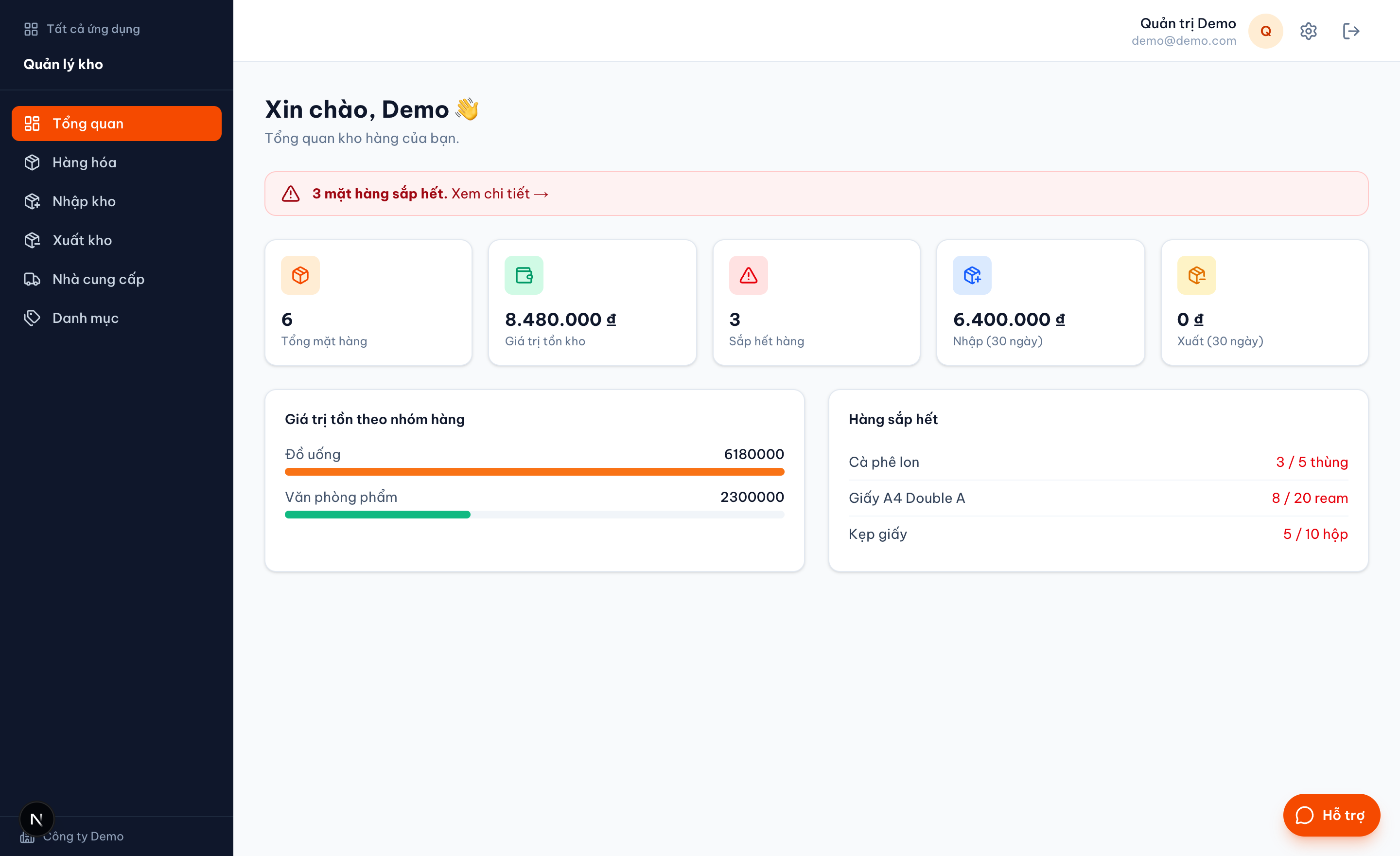Click the red low-stock warning card icon
The width and height of the screenshot is (1400, 856).
748,276
